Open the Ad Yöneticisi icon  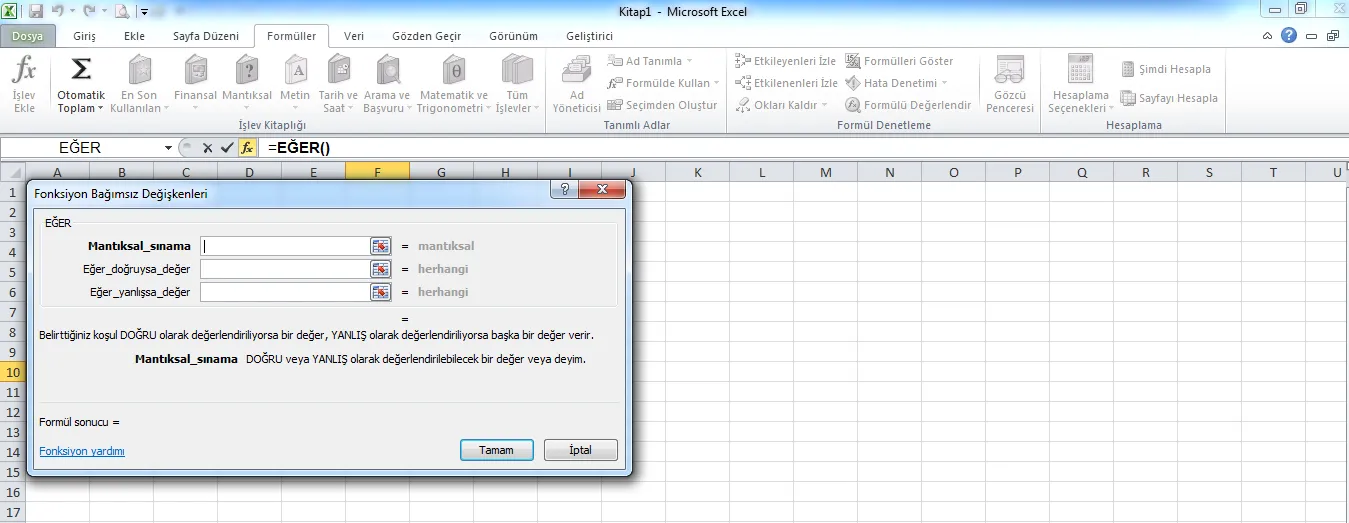(x=576, y=73)
